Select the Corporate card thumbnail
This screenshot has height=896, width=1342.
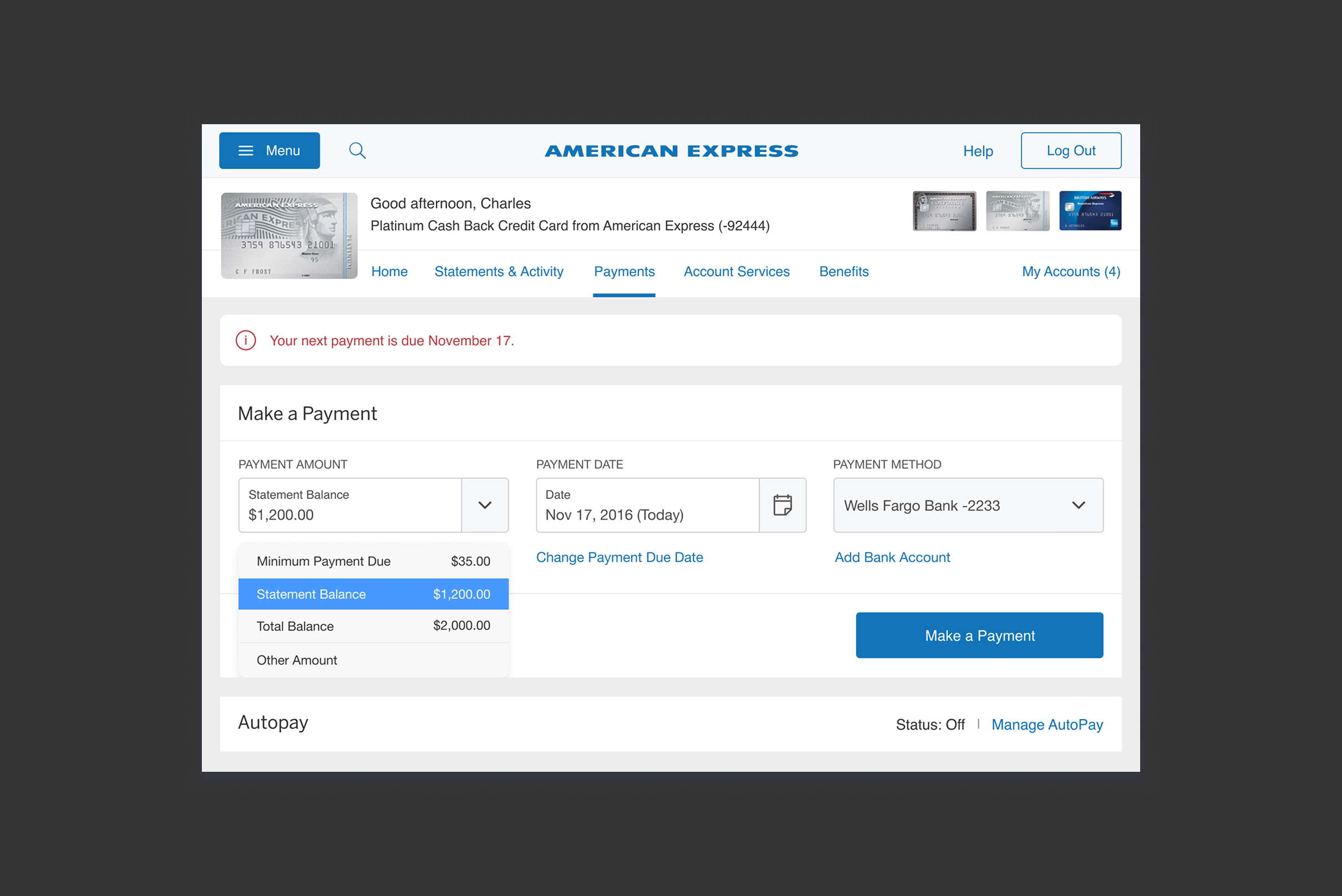tap(944, 211)
